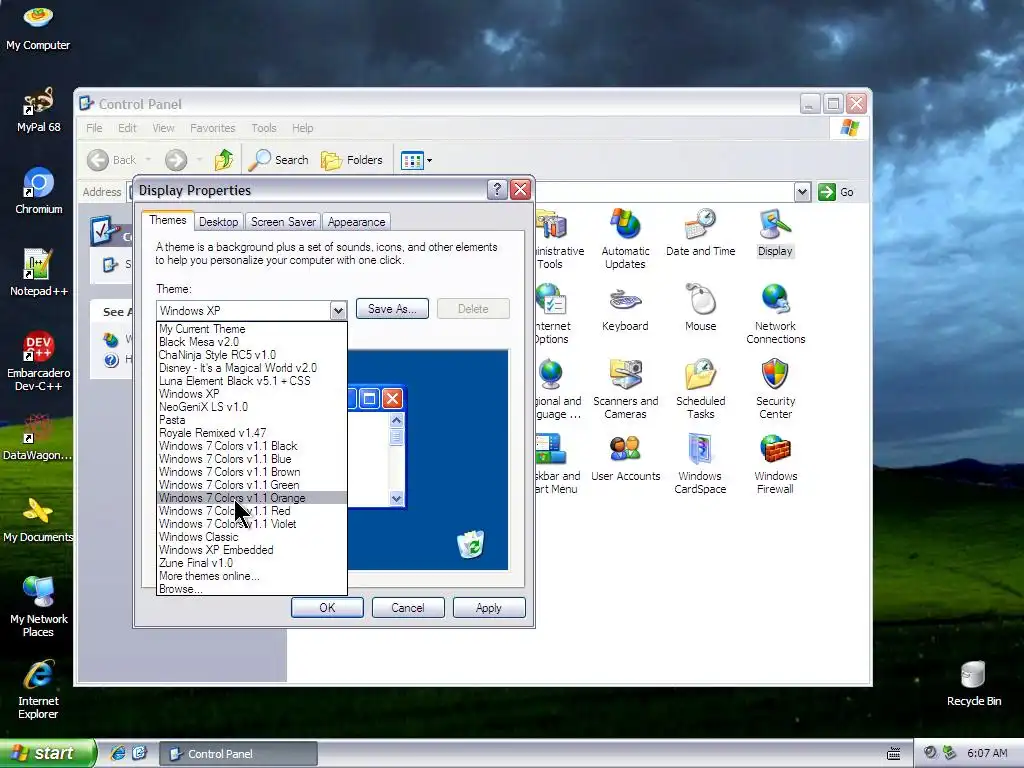Click the Save As... button
The image size is (1024, 768).
click(x=392, y=309)
